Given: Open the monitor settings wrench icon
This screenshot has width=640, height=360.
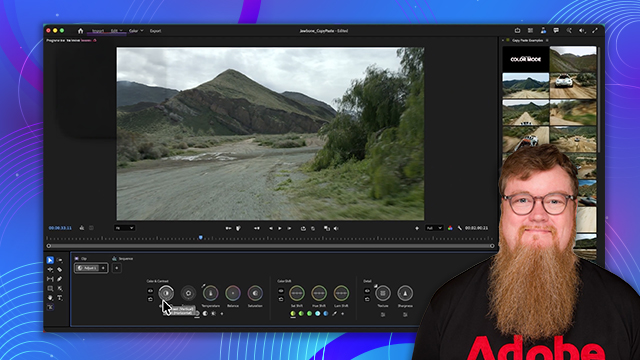Looking at the screenshot, I should point(460,229).
